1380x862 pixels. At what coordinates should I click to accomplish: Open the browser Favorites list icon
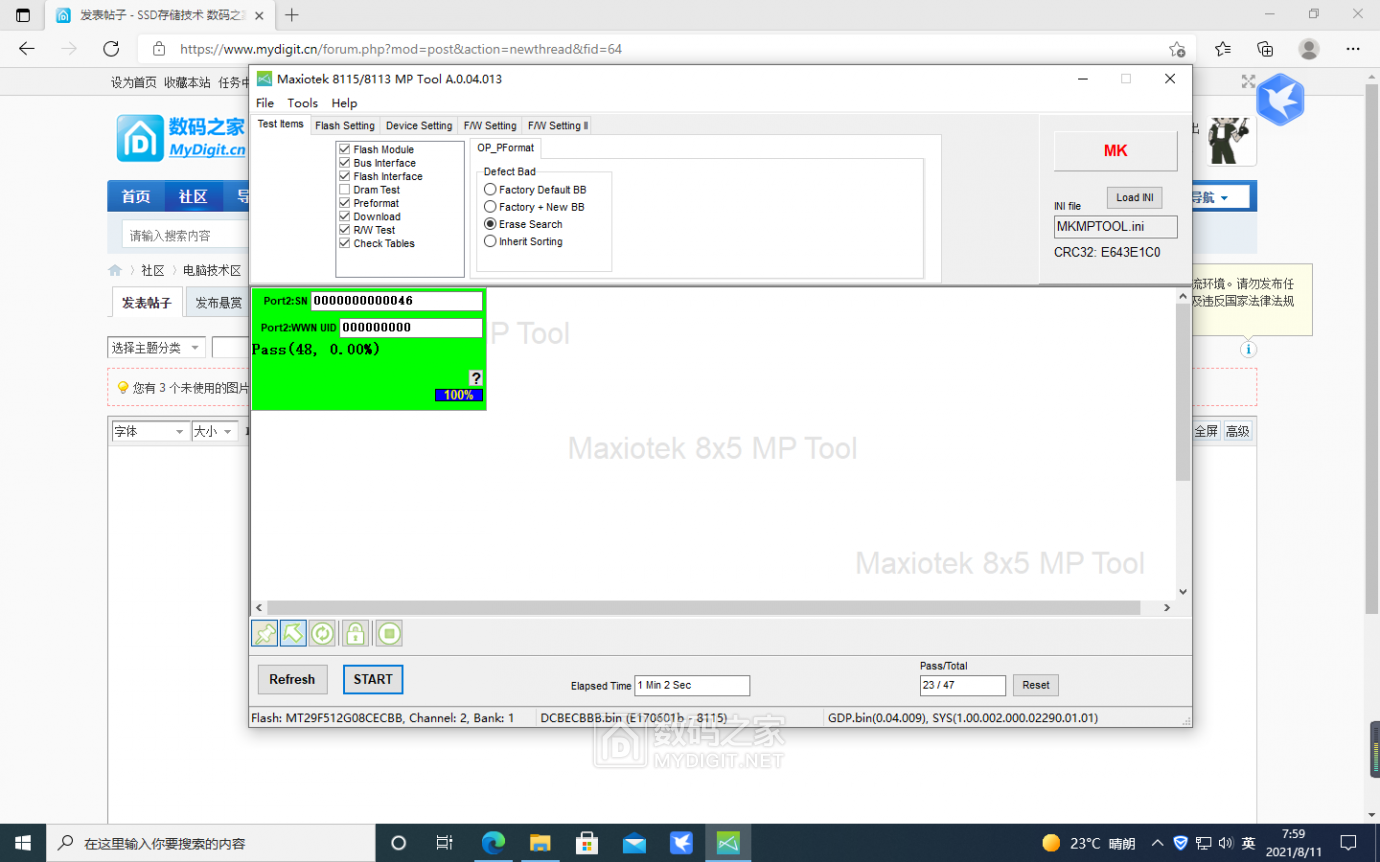coord(1222,49)
